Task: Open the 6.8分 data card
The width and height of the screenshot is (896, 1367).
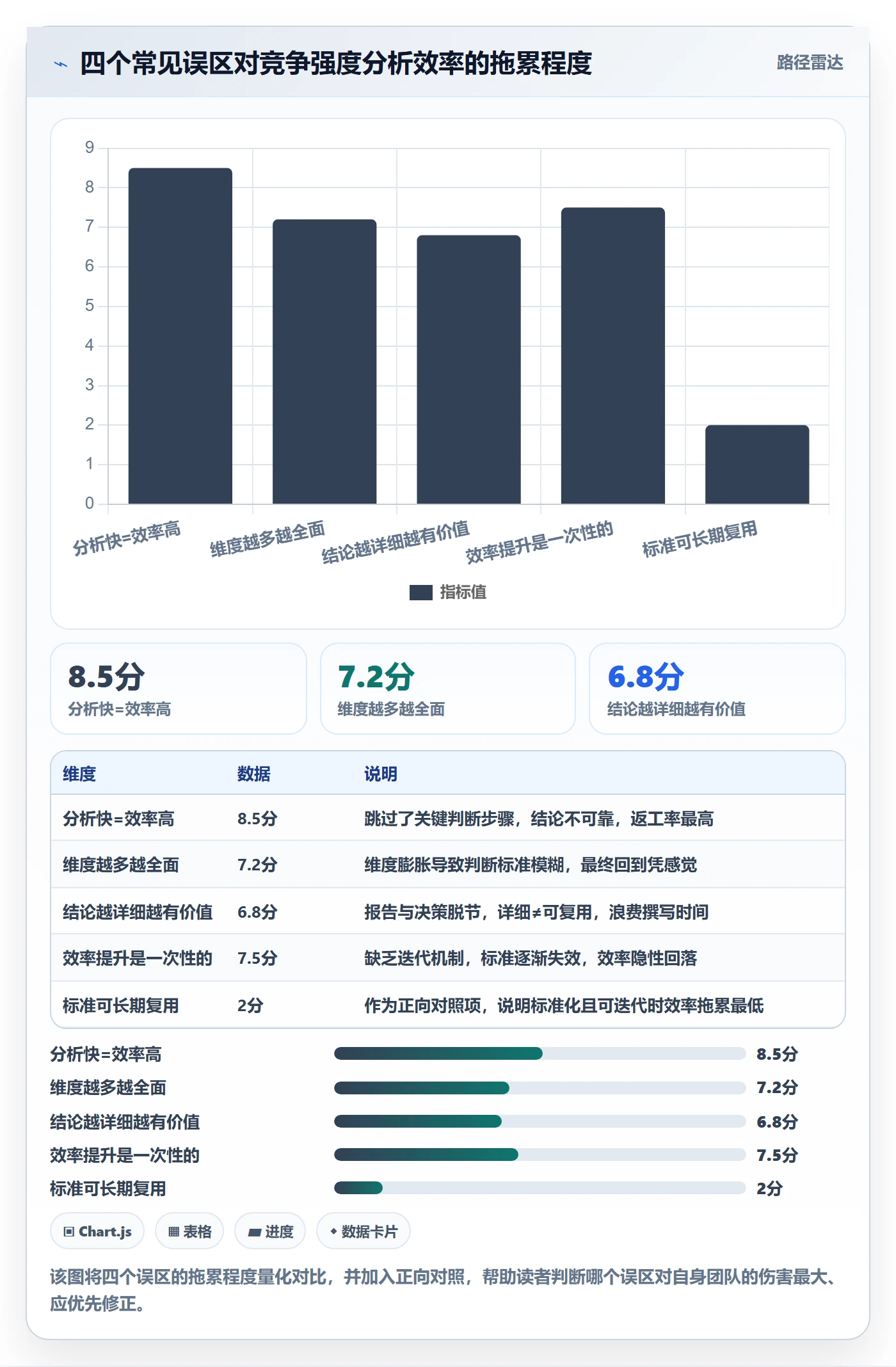Action: (x=717, y=689)
